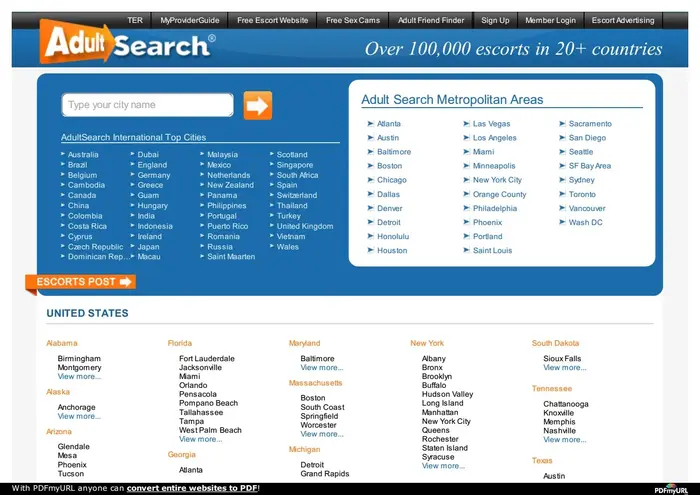Screen dimensions: 700x495
Task: Select New York City in Metropolitan Areas
Action: (x=497, y=180)
